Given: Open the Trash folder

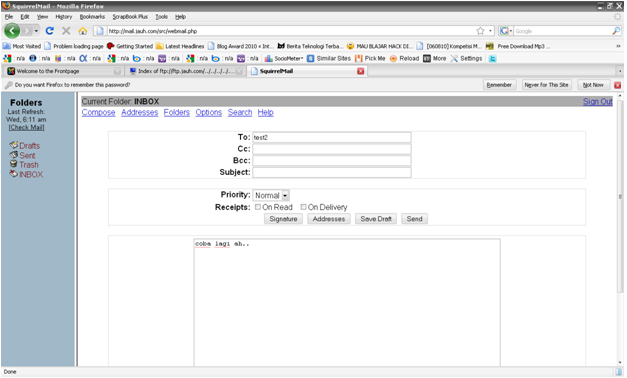Looking at the screenshot, I should [29, 165].
